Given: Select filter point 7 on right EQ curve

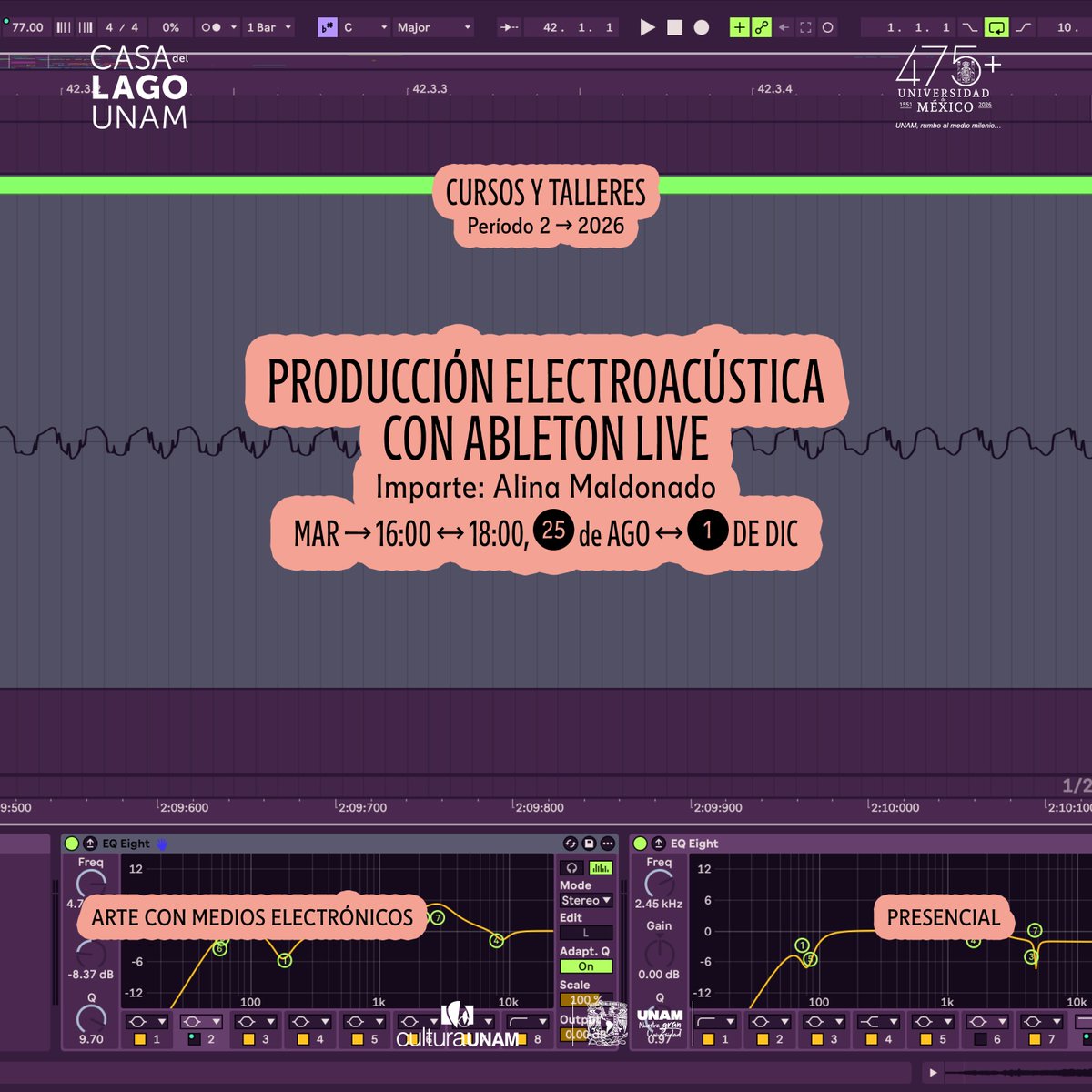Looking at the screenshot, I should point(1035,930).
